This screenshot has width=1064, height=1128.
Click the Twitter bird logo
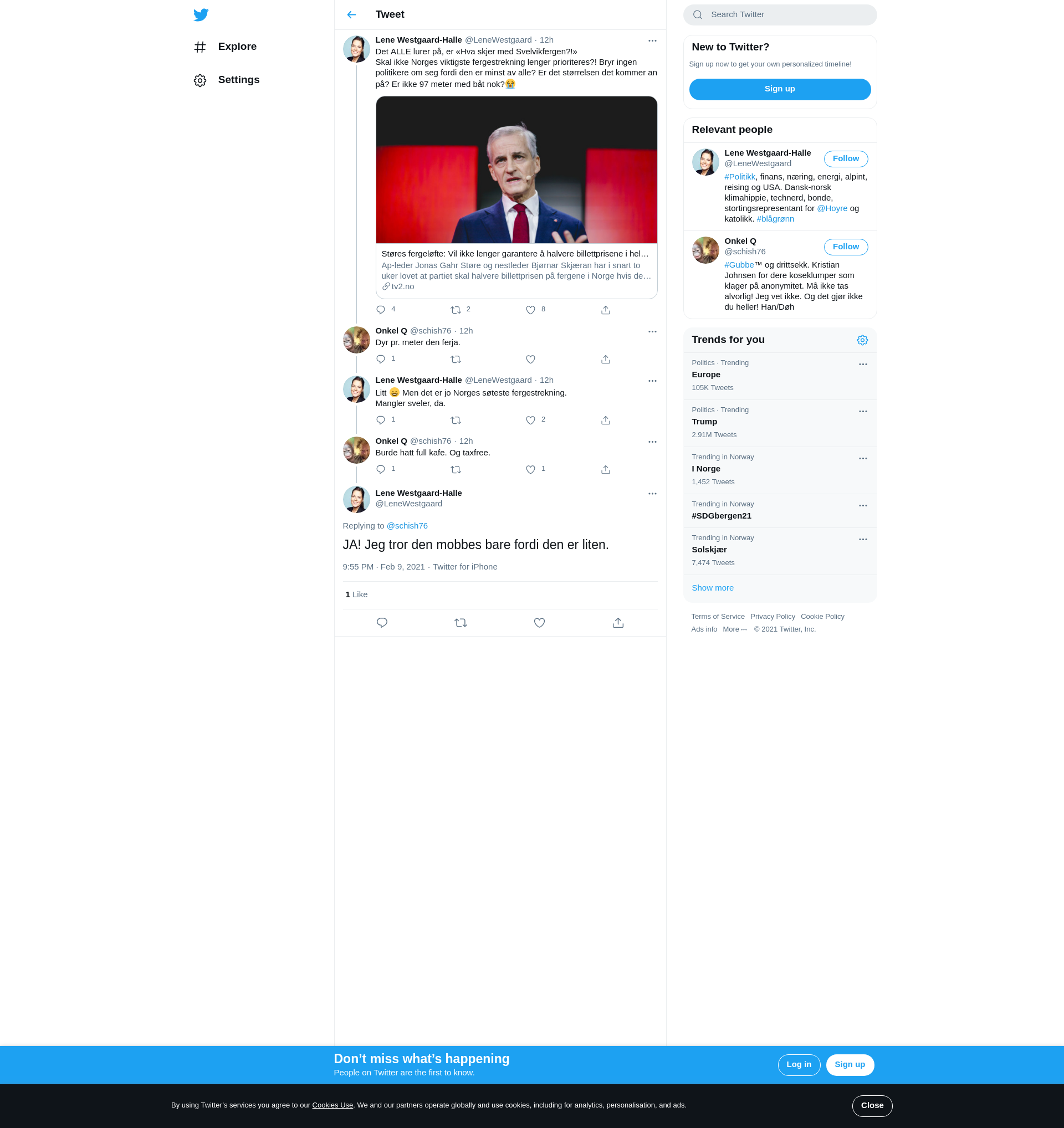point(201,15)
